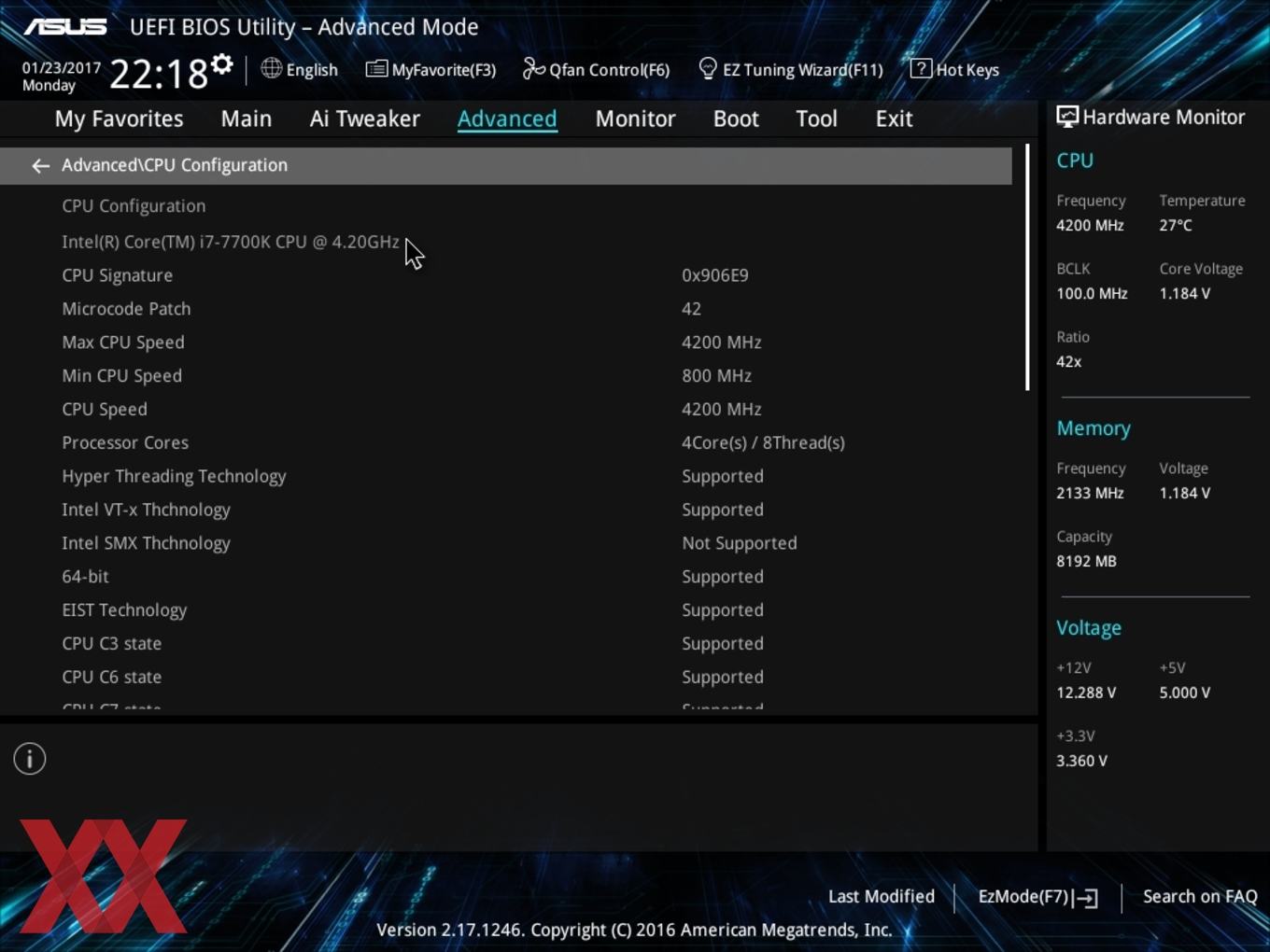The height and width of the screenshot is (952, 1270).
Task: Select the CPU Signature row label
Action: tap(117, 275)
